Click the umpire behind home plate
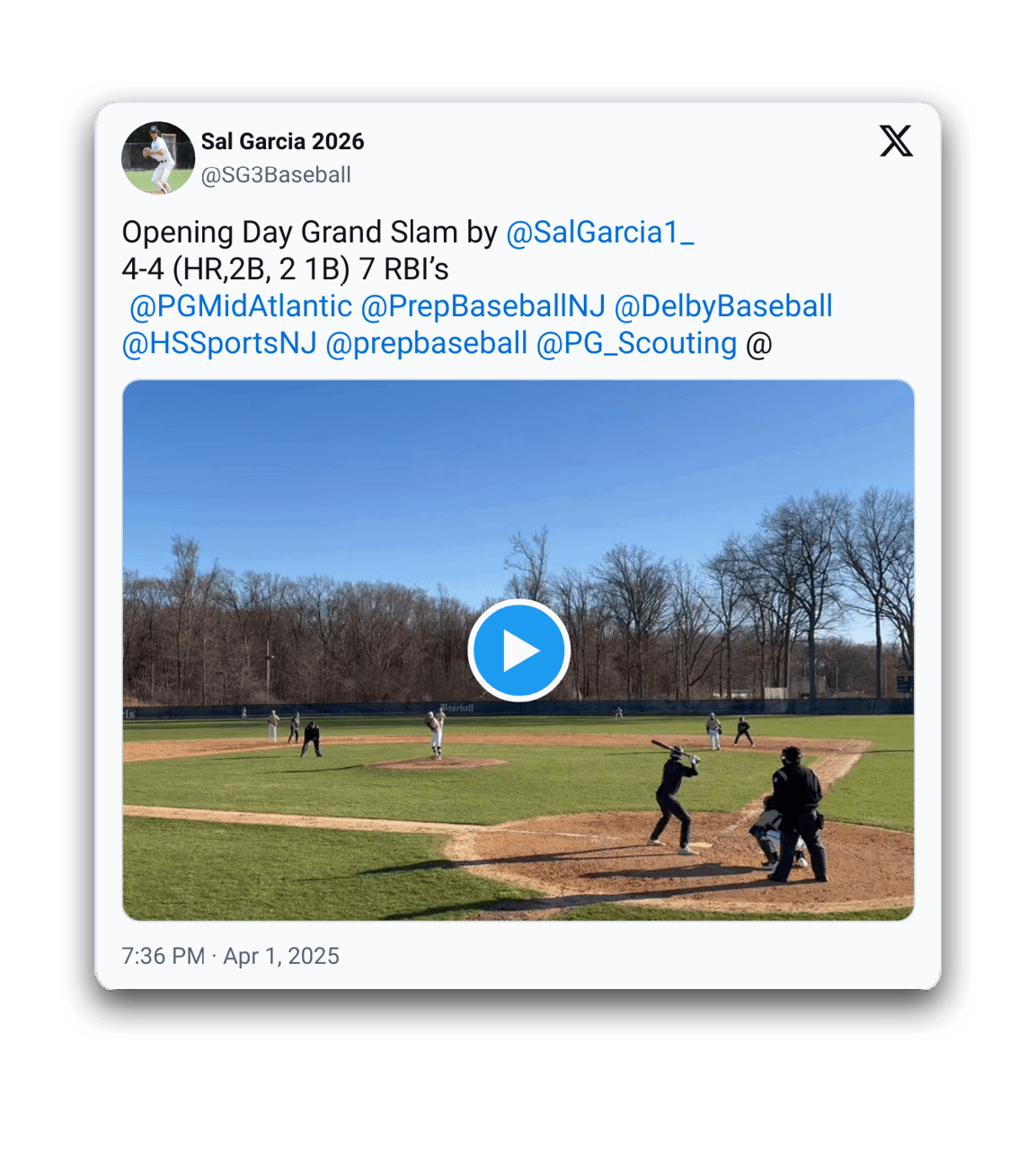Image resolution: width=1036 pixels, height=1157 pixels. tap(797, 814)
